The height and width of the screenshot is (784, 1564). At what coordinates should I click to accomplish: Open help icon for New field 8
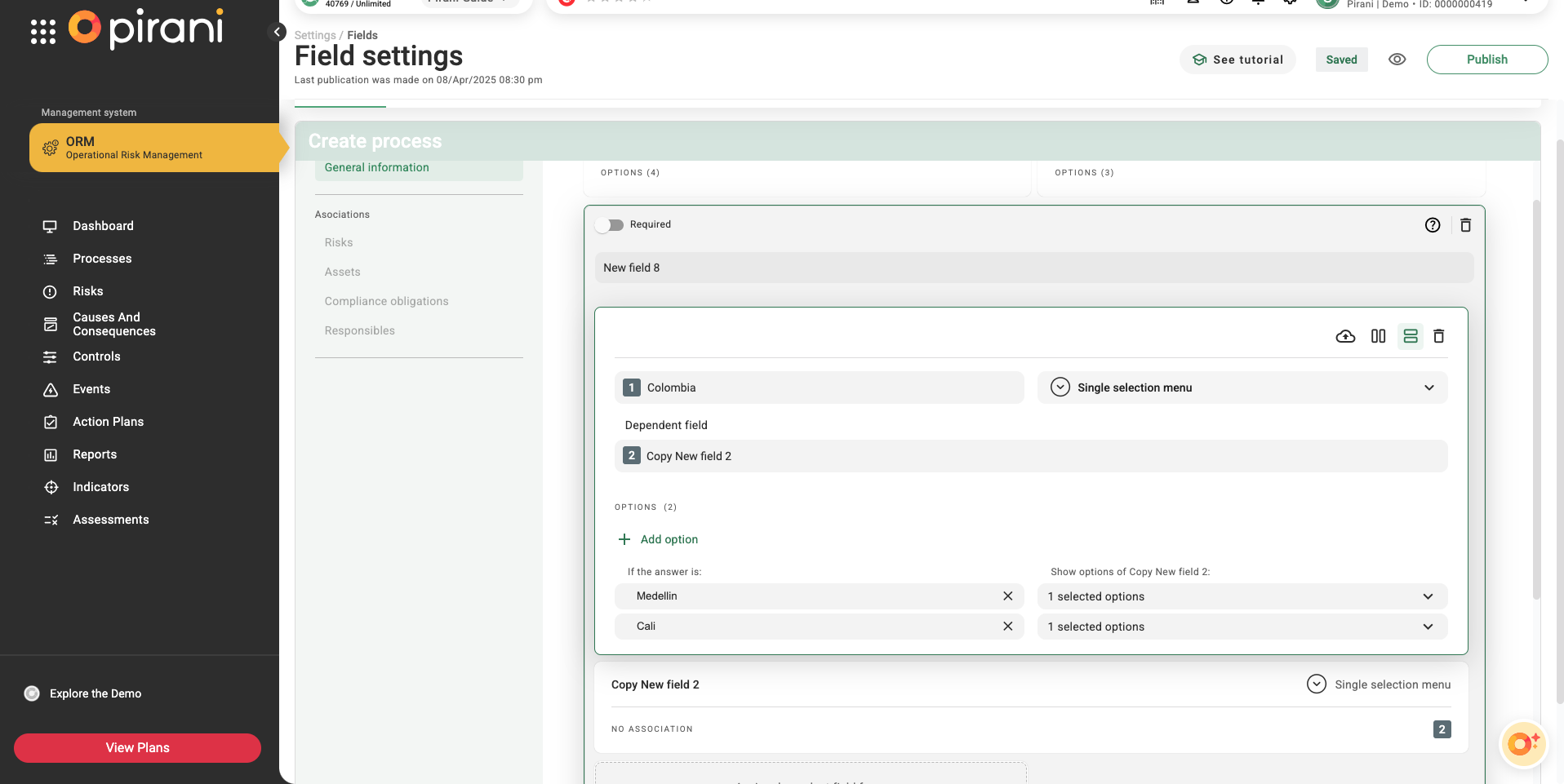[1432, 225]
